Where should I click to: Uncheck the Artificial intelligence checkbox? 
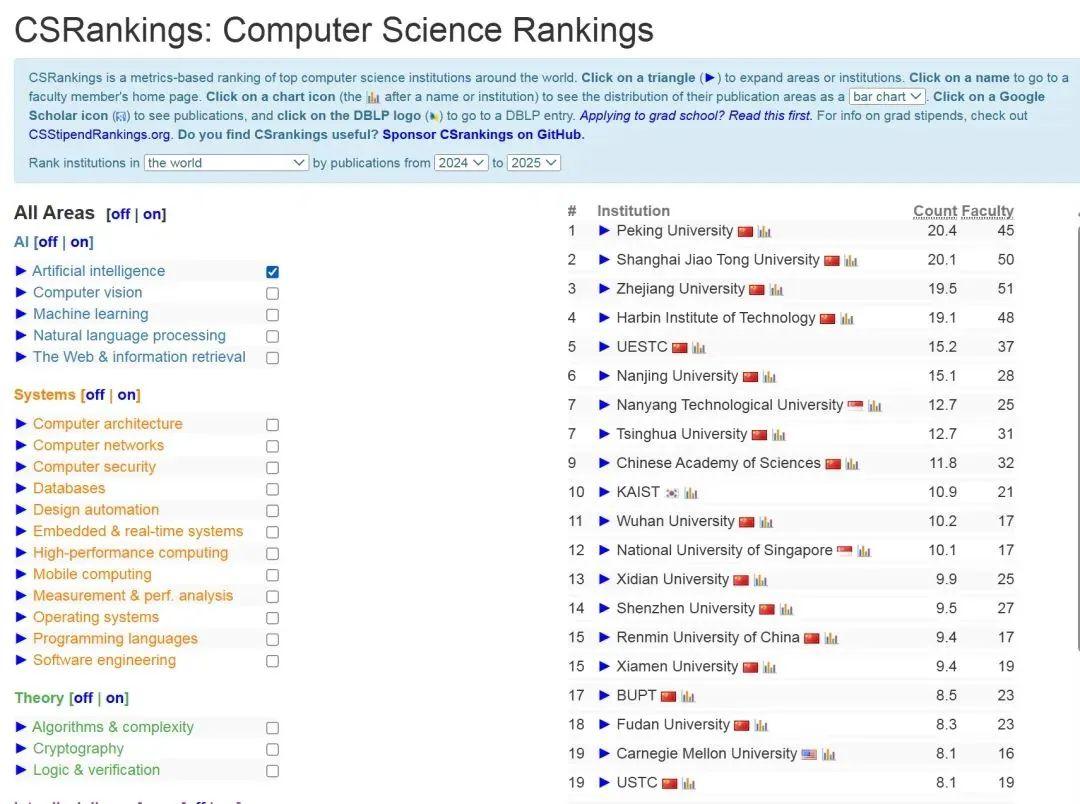(273, 272)
